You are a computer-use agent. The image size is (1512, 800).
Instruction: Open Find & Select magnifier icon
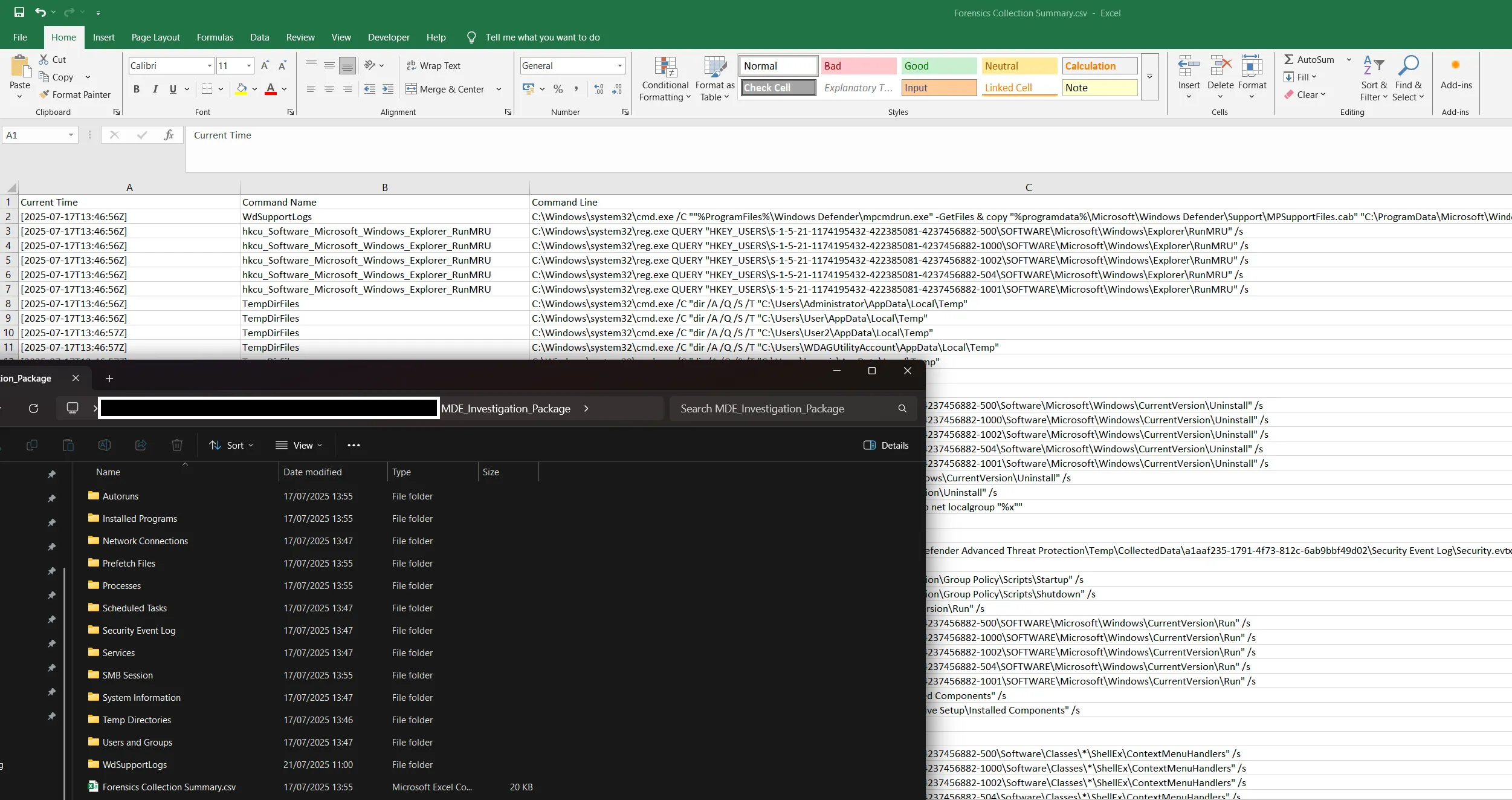[1408, 67]
